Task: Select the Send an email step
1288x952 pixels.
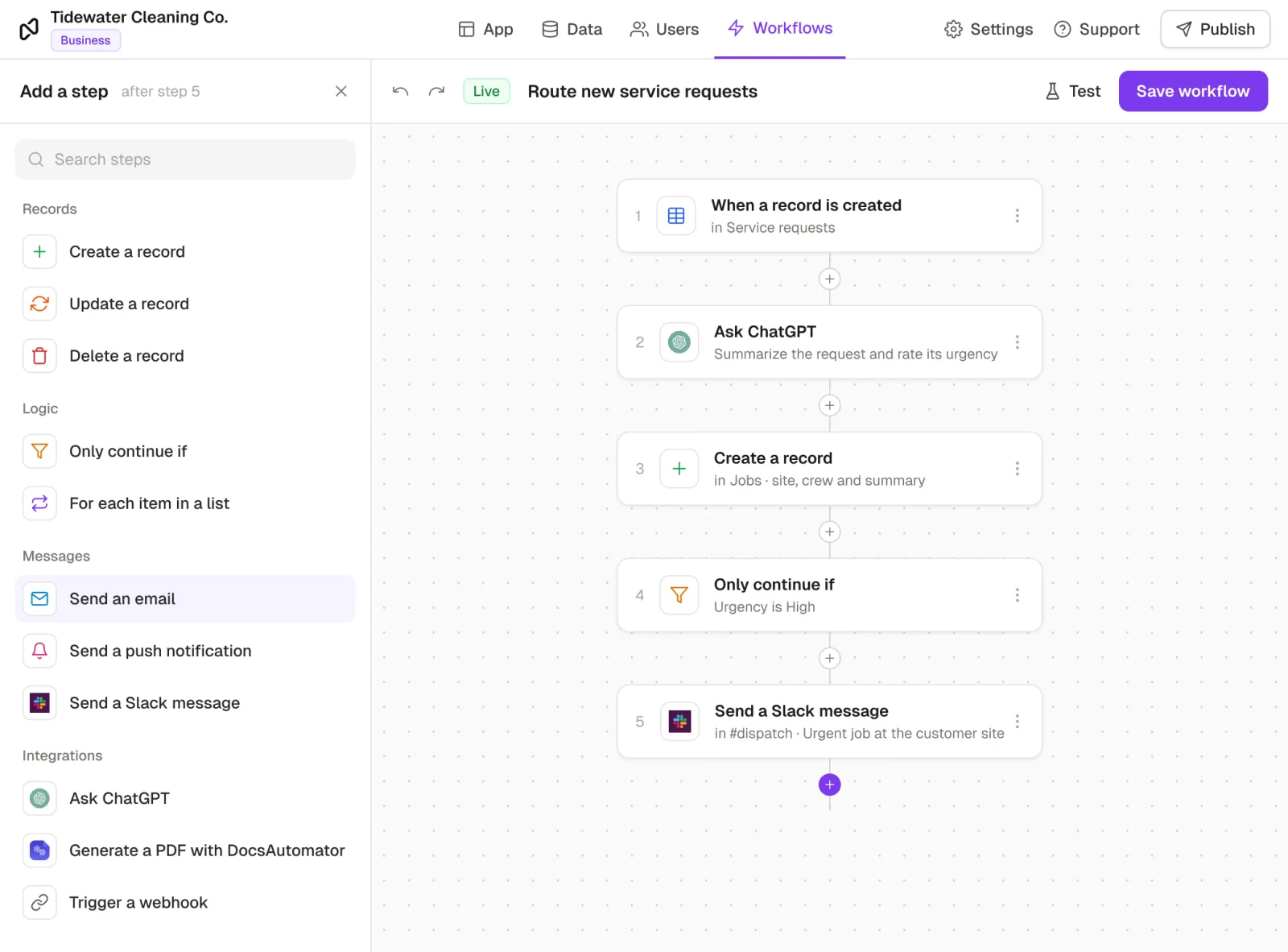Action: pyautogui.click(x=185, y=598)
